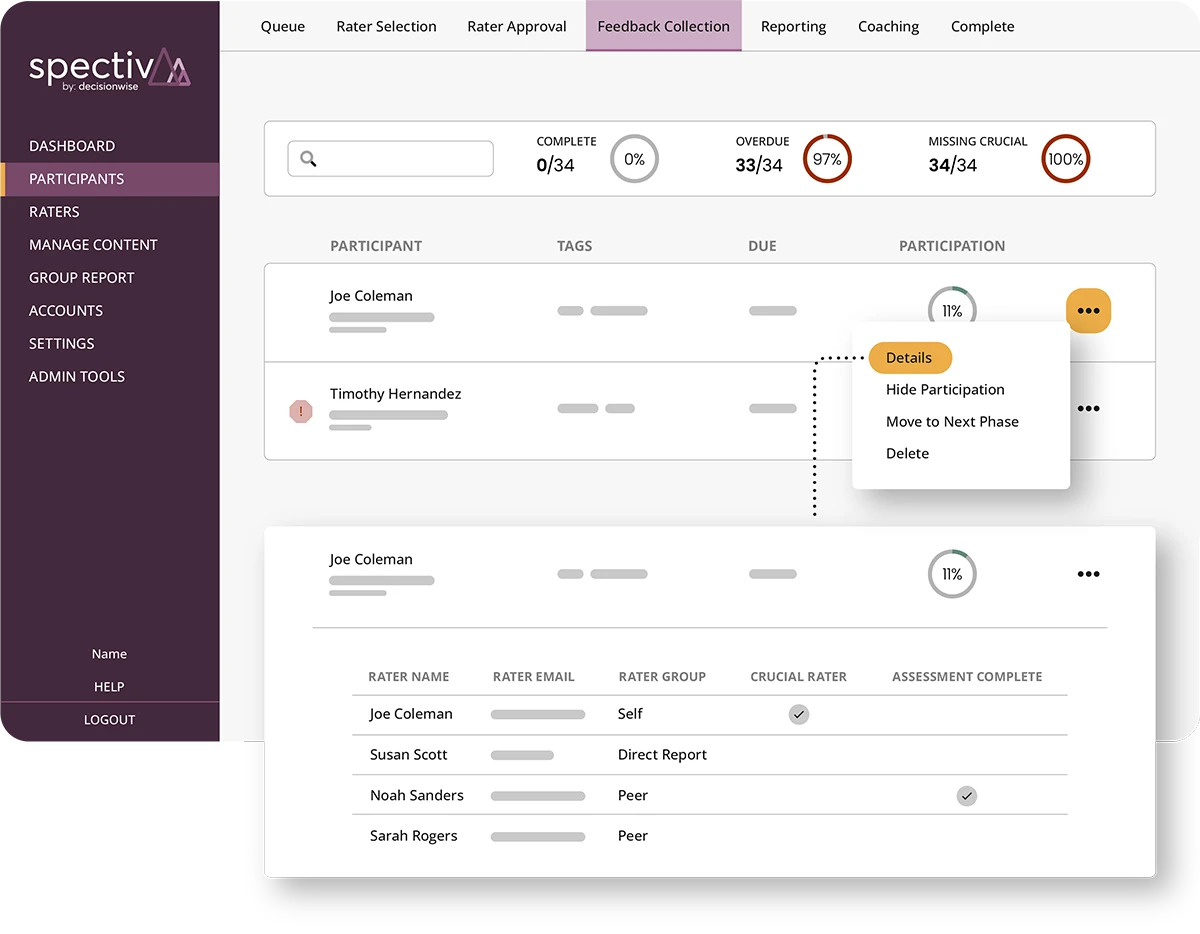Open Group Report in sidebar
Screen dimensions: 1200x934
pyautogui.click(x=82, y=278)
